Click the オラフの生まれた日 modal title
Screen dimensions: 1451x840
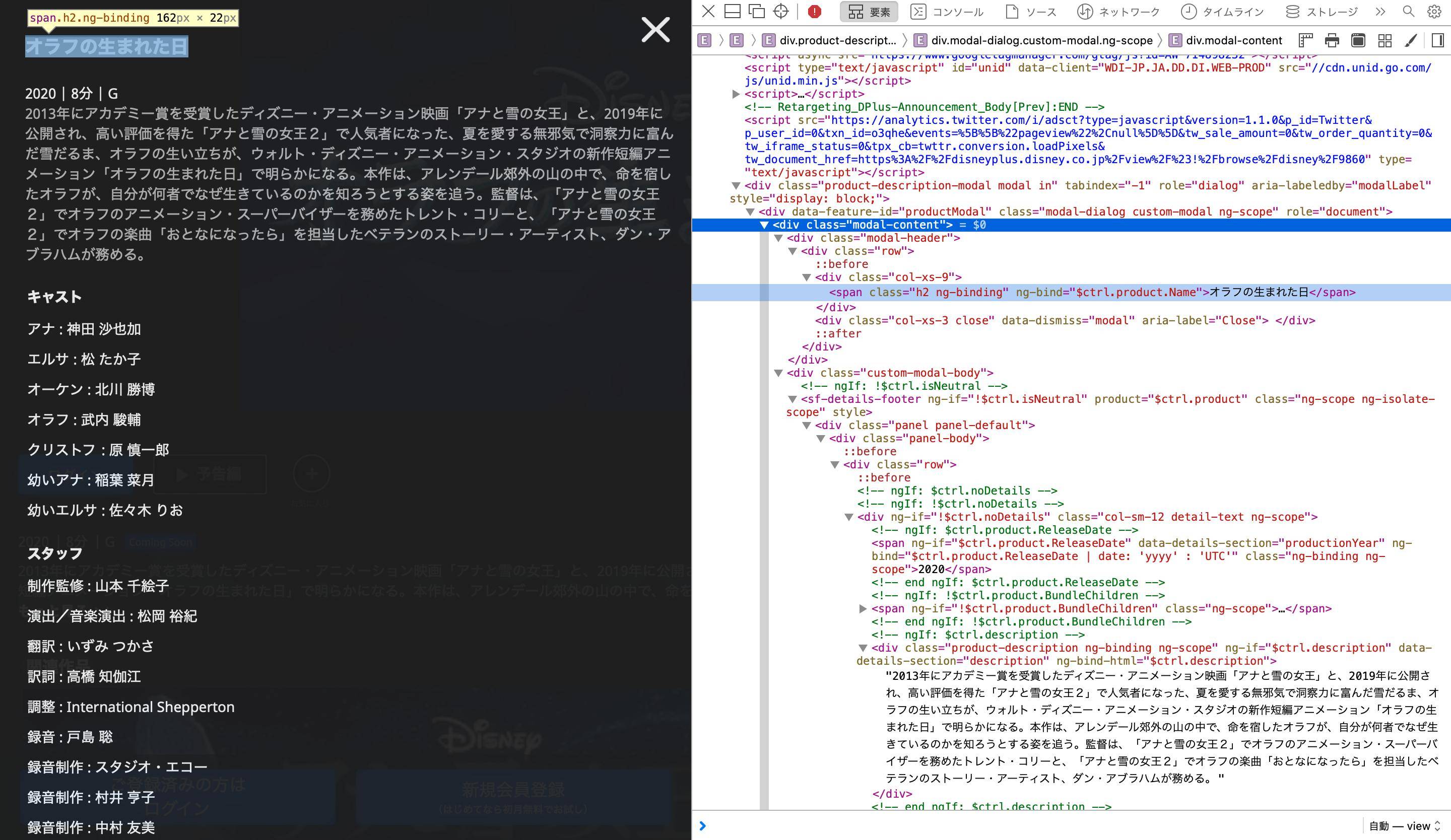pyautogui.click(x=106, y=46)
